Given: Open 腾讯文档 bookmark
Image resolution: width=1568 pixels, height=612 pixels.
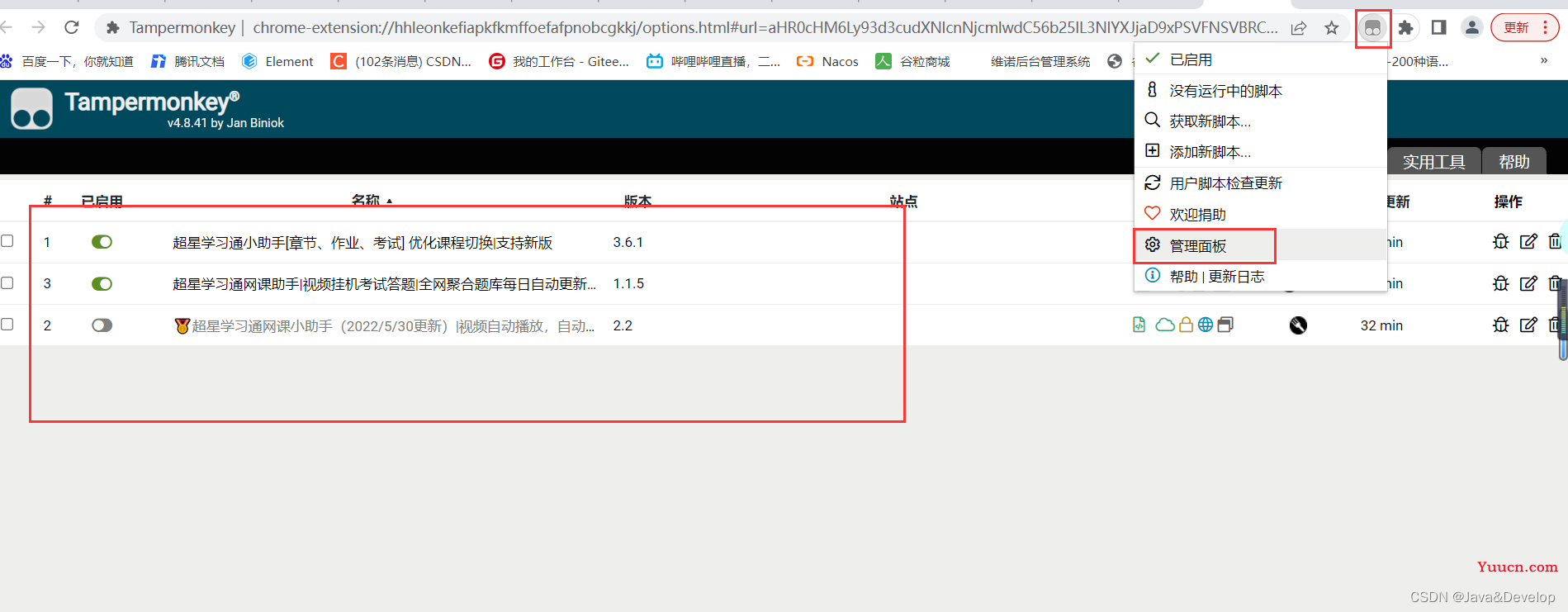Looking at the screenshot, I should (x=188, y=61).
